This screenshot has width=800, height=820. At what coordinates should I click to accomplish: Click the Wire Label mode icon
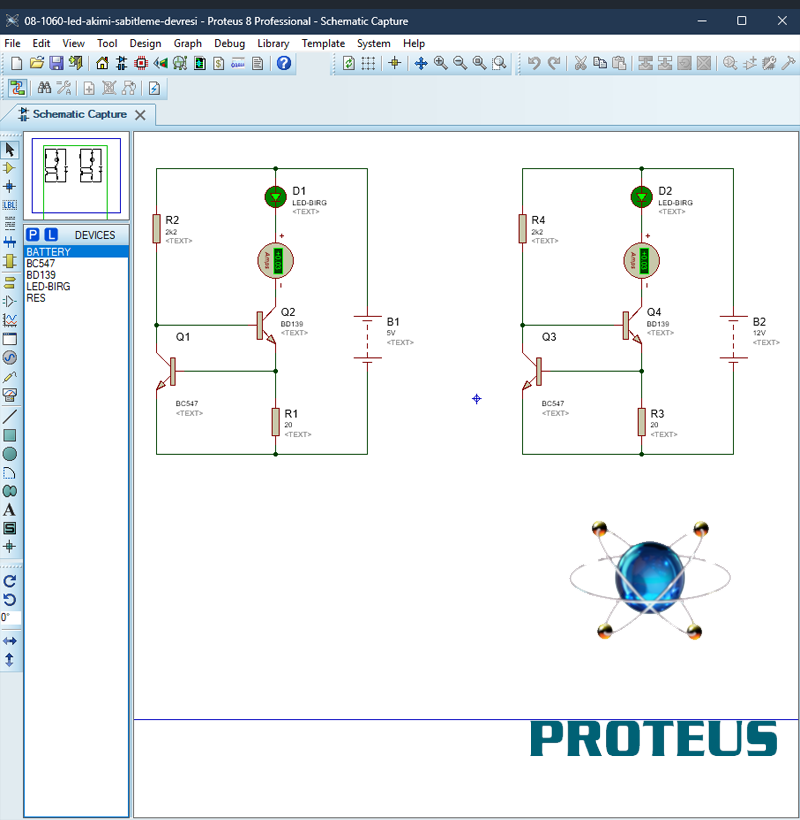tap(10, 204)
